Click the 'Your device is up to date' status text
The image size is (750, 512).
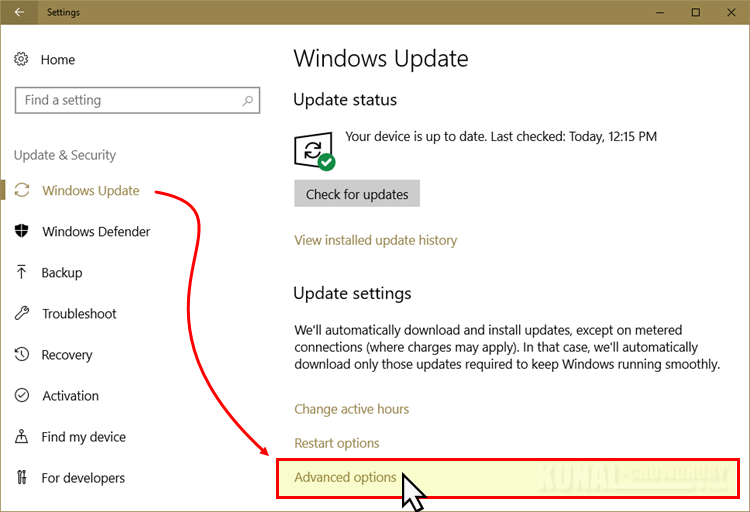click(501, 137)
